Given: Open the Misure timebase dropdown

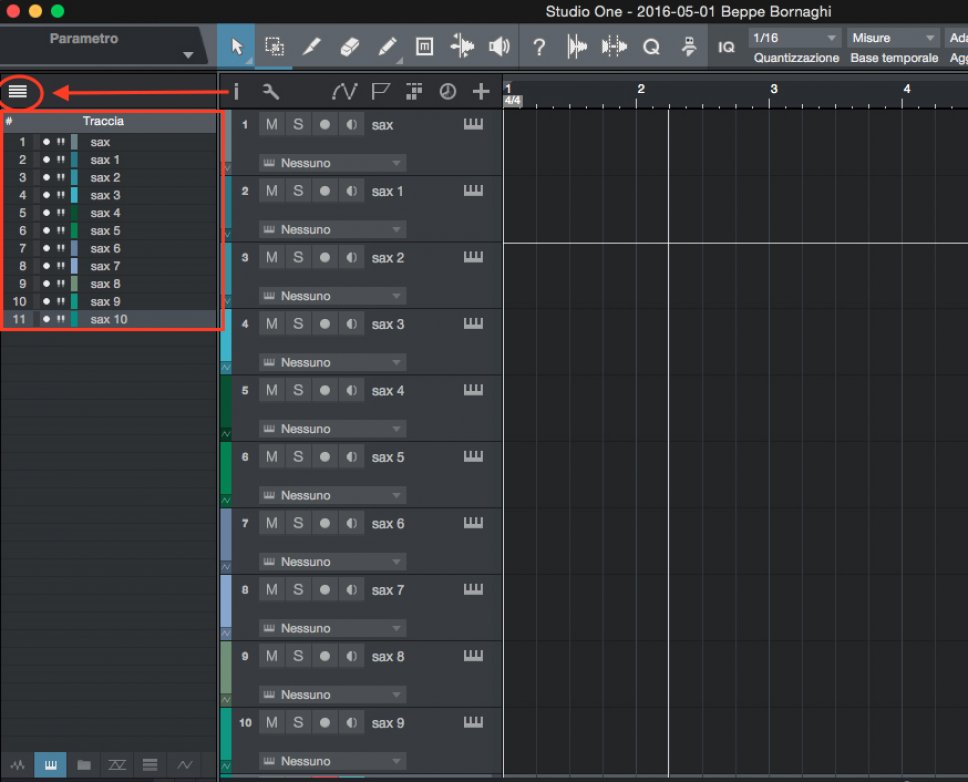Looking at the screenshot, I should point(893,38).
